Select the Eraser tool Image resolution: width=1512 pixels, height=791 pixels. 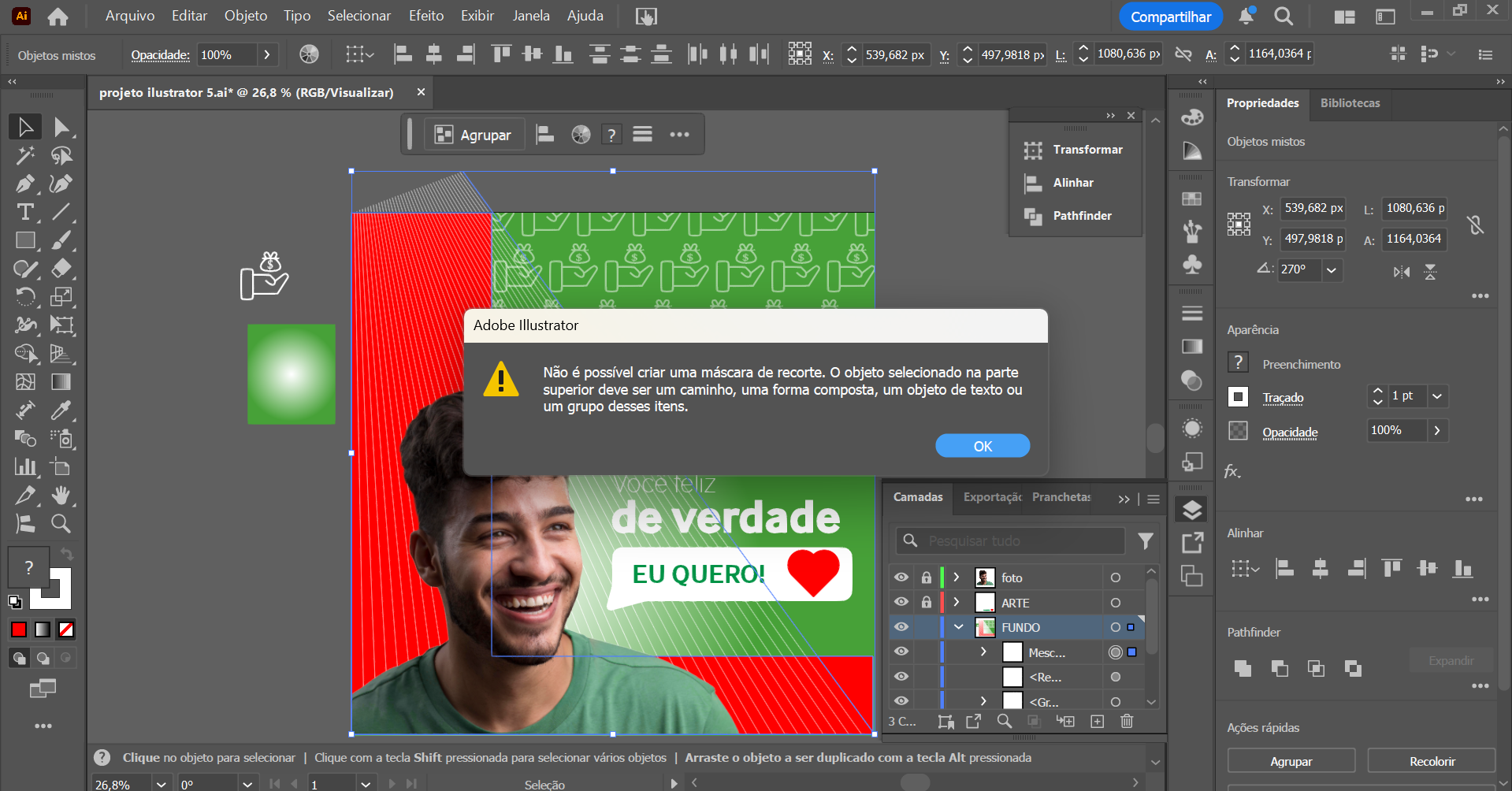pos(61,269)
